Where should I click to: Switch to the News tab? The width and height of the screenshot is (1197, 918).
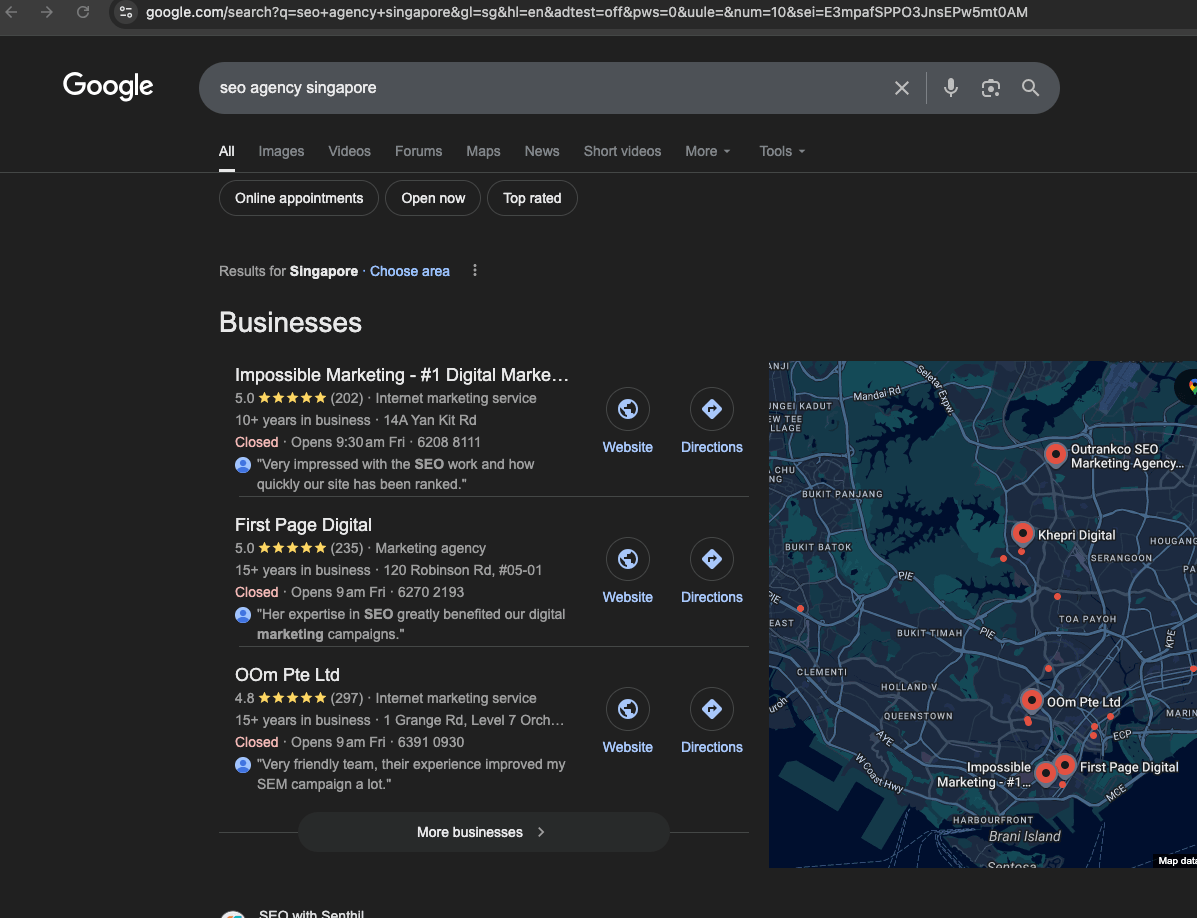[542, 151]
